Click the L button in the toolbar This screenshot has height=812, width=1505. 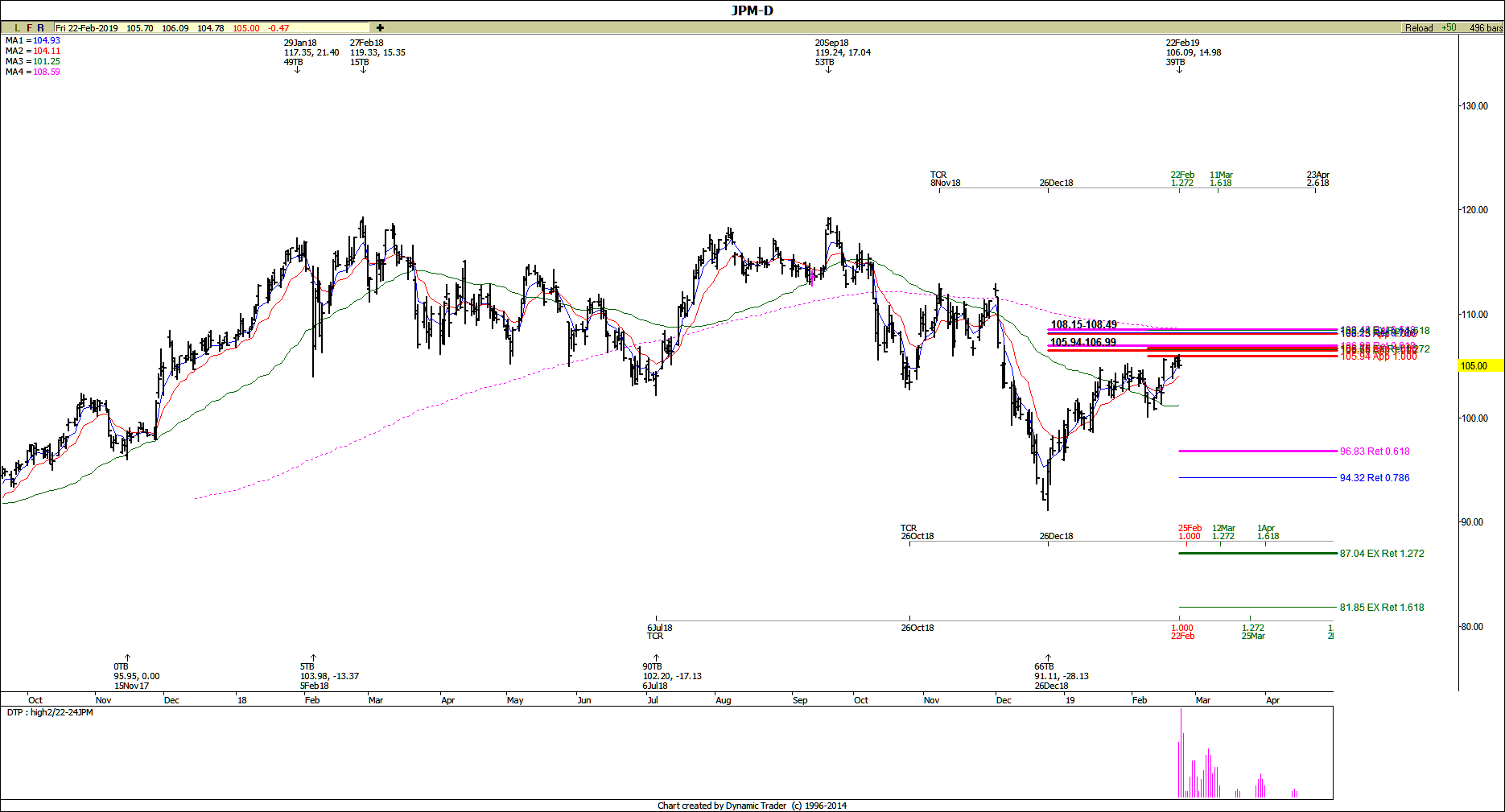(17, 28)
